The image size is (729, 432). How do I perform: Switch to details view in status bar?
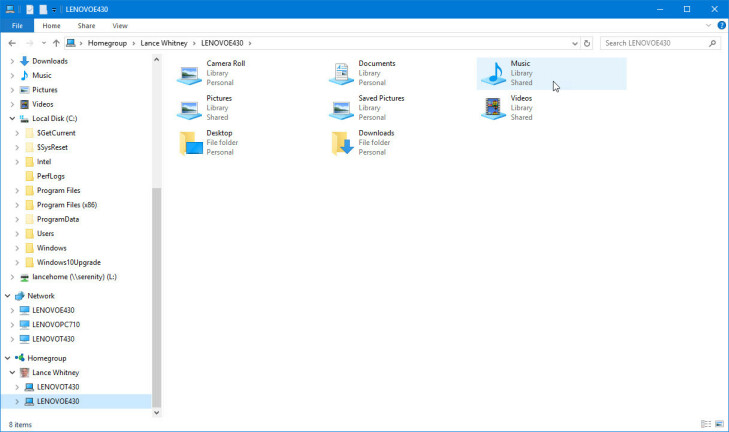coord(706,424)
